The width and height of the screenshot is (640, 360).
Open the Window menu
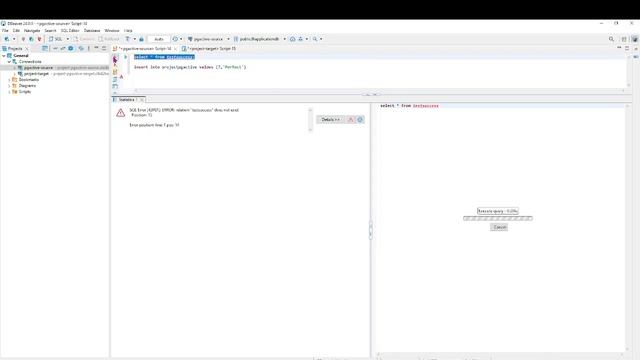pyautogui.click(x=112, y=31)
